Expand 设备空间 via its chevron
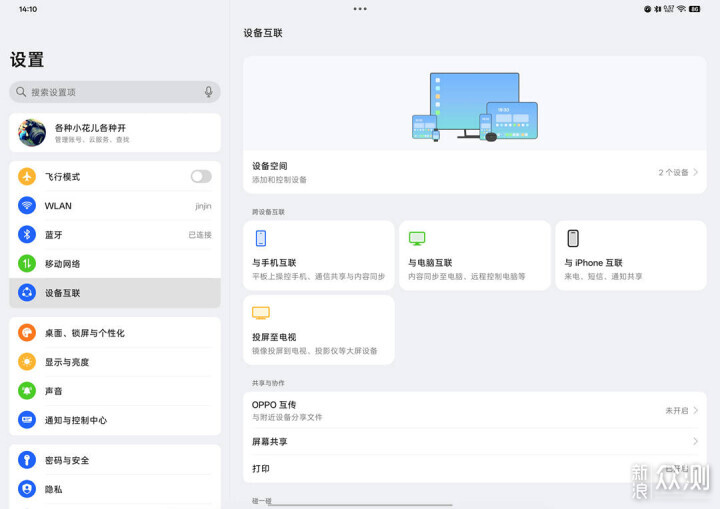 (696, 172)
